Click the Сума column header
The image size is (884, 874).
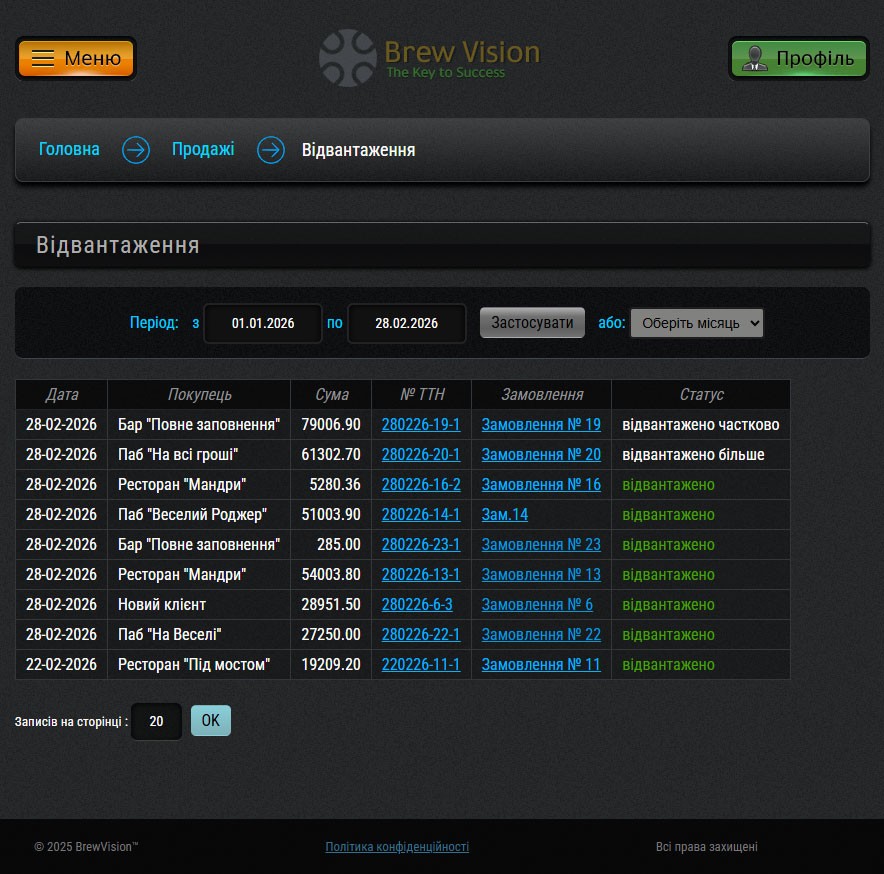pos(331,394)
